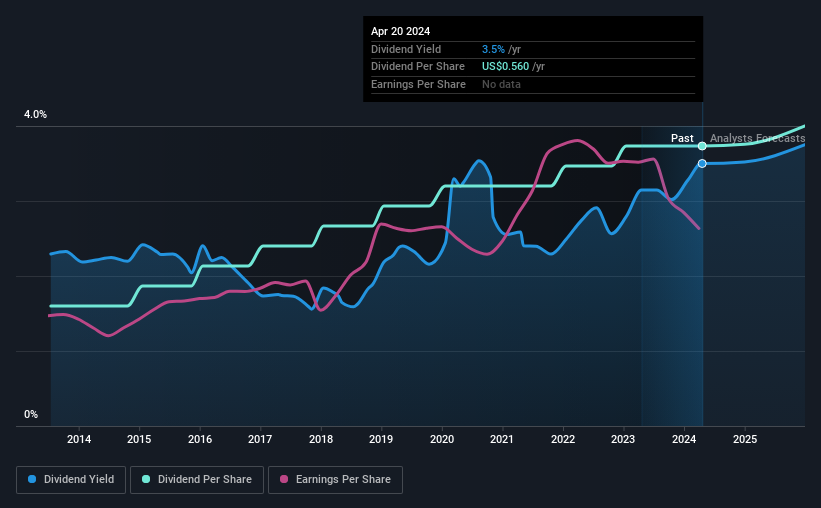The image size is (821, 508).
Task: Click the 3.5% dividend yield value
Action: tap(493, 49)
